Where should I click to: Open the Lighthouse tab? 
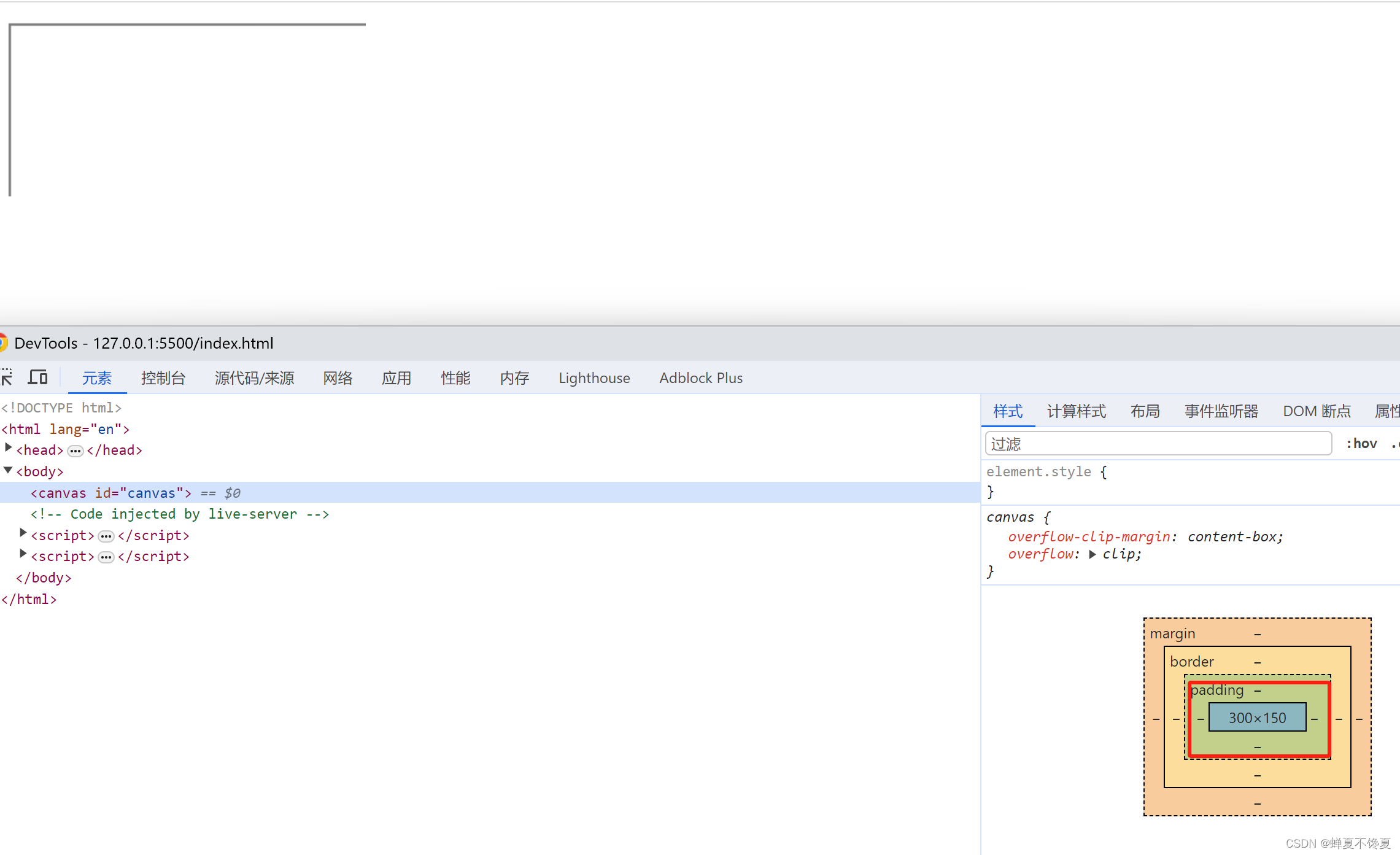click(594, 378)
